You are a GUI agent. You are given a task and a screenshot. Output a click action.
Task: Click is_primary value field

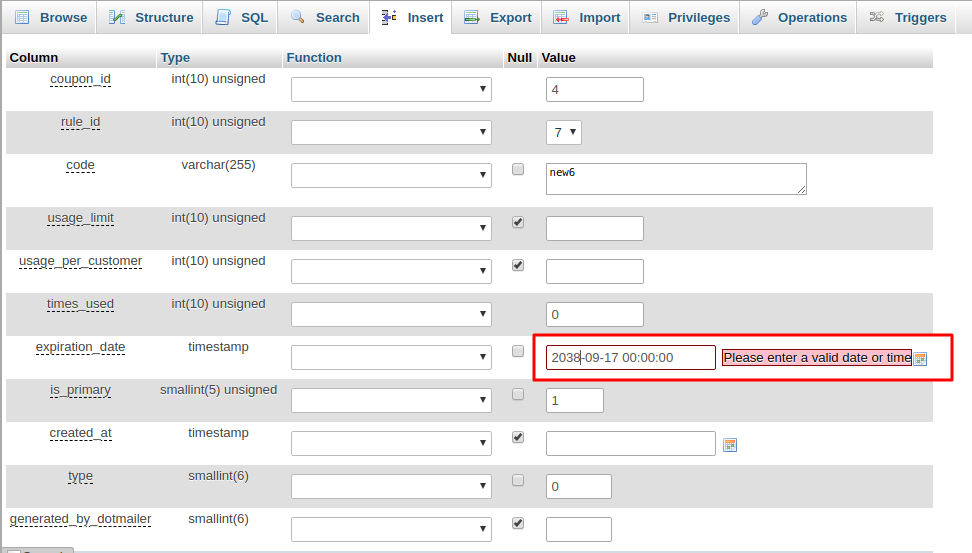575,400
